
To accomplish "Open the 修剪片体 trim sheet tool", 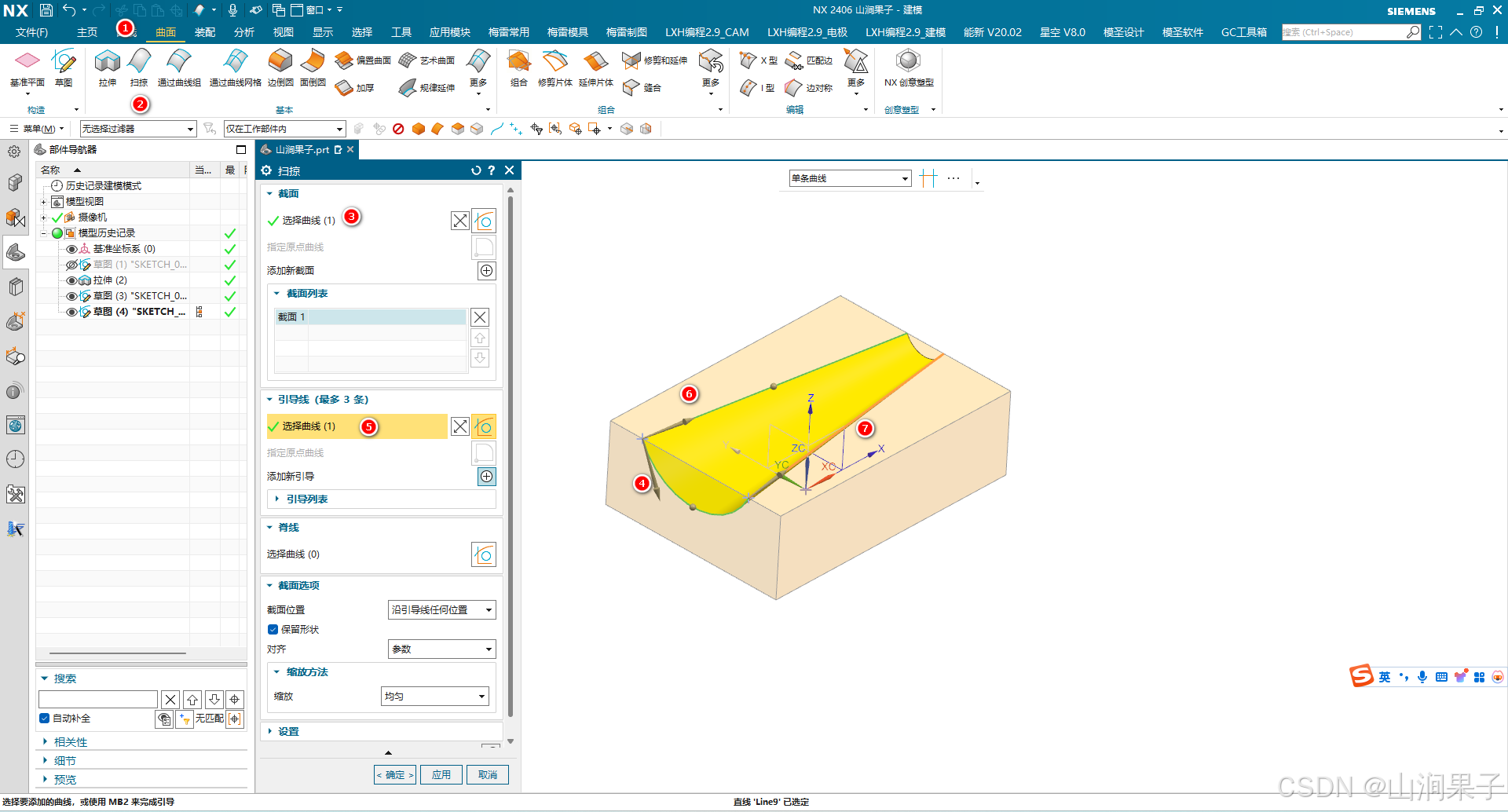I will [x=555, y=67].
